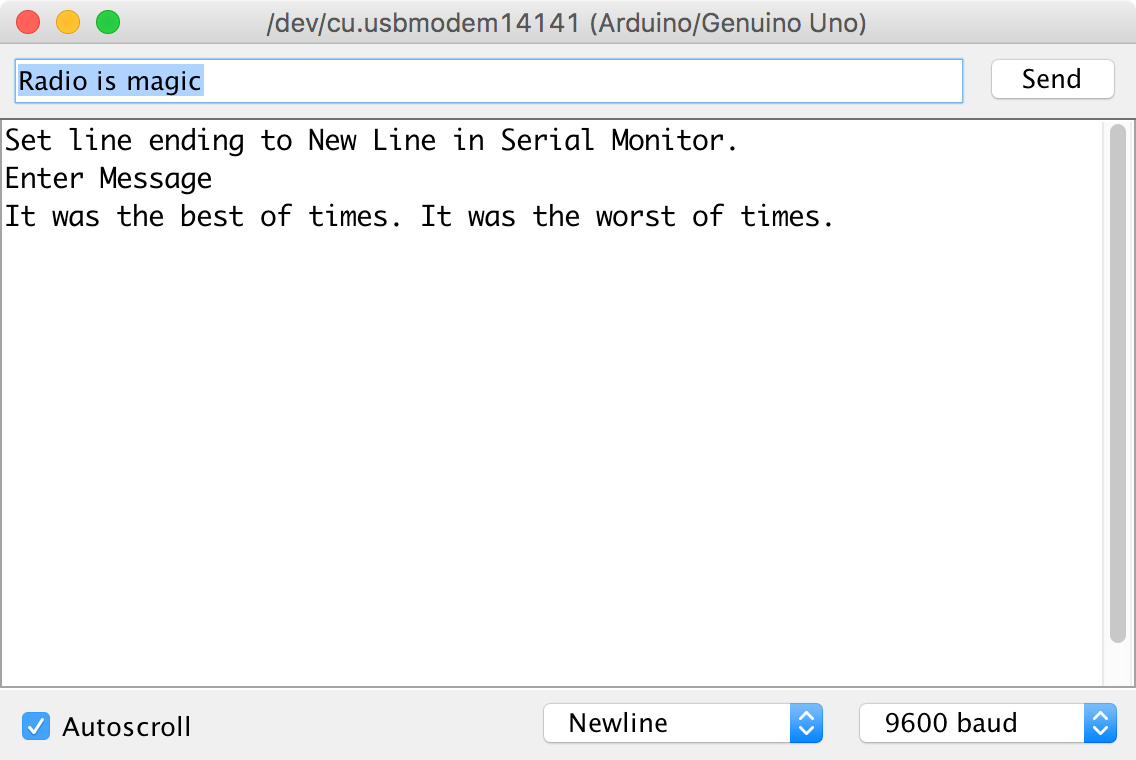Screen dimensions: 1136x760
Task: Click the Send button
Action: point(1052,80)
